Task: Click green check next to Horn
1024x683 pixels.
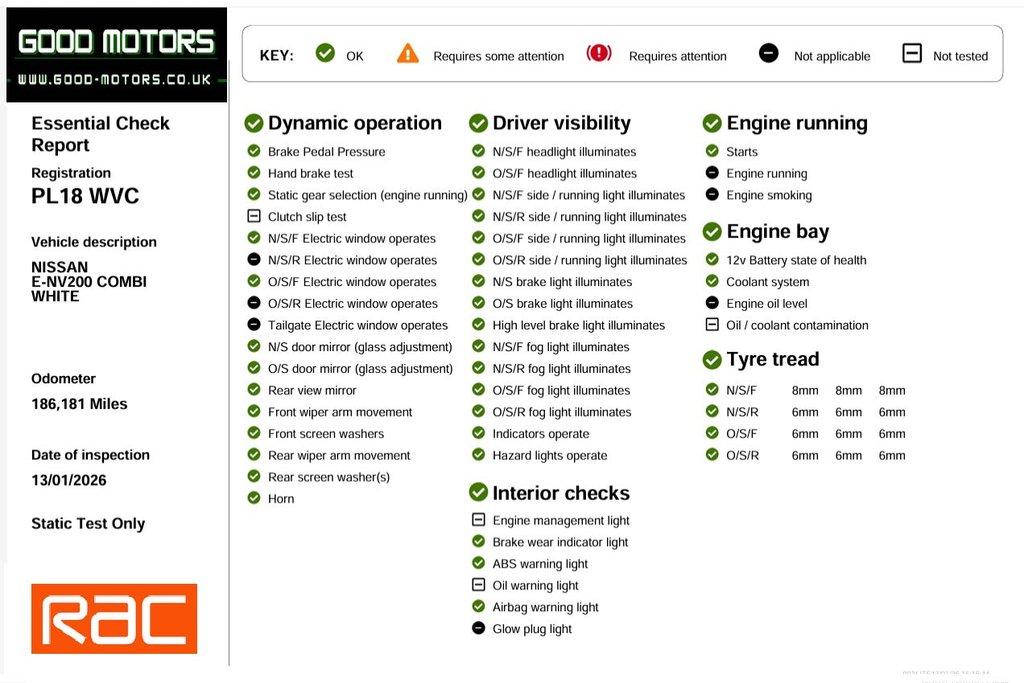Action: pos(254,499)
